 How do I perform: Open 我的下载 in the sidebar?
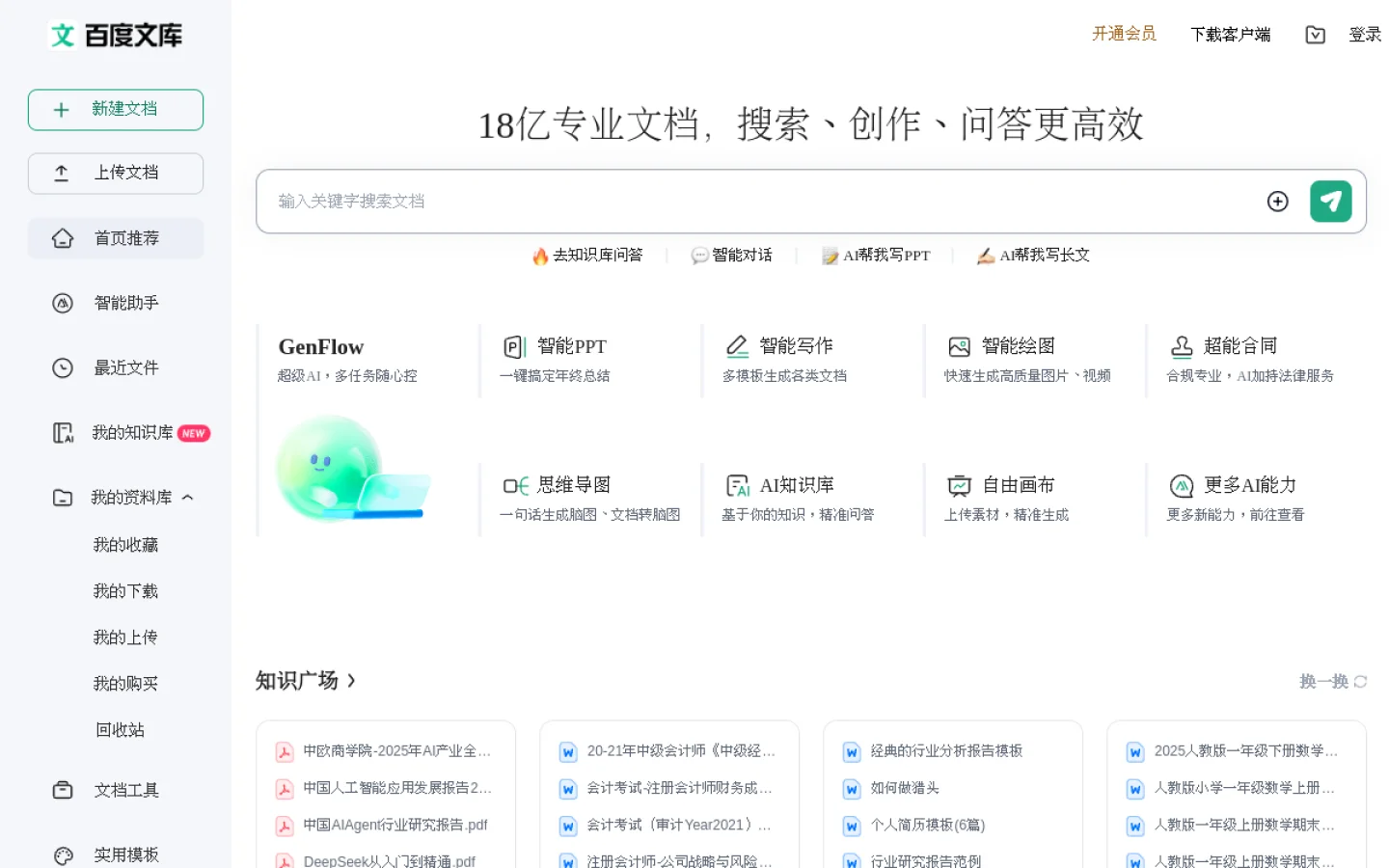click(x=125, y=591)
